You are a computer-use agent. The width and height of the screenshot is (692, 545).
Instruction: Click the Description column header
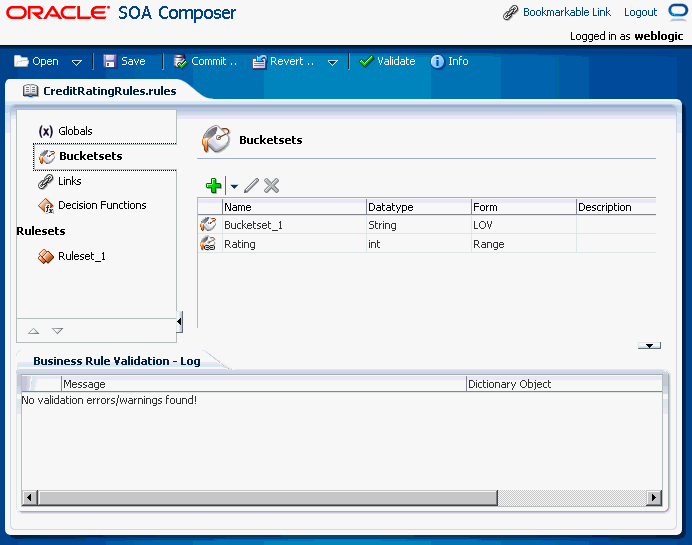pos(616,207)
